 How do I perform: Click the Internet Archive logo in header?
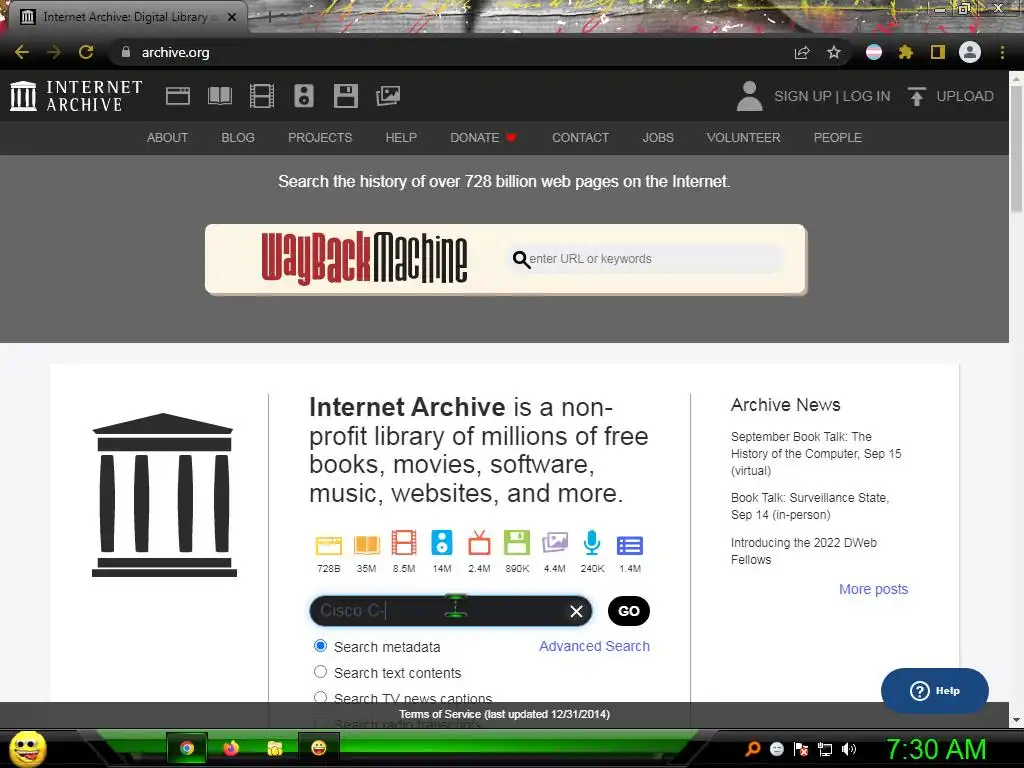[76, 96]
